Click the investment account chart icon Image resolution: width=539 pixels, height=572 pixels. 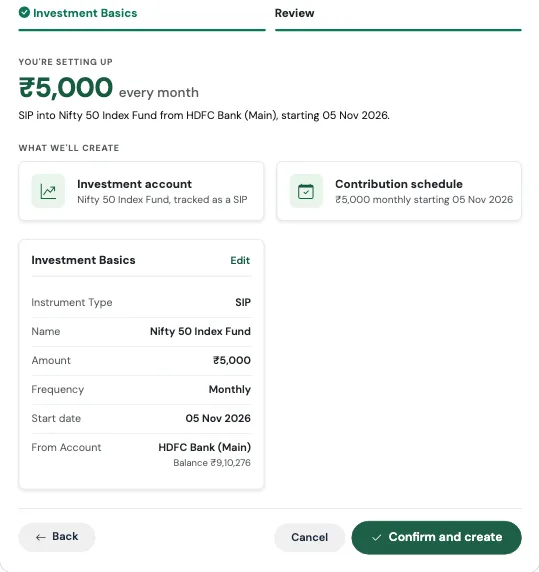(48, 191)
